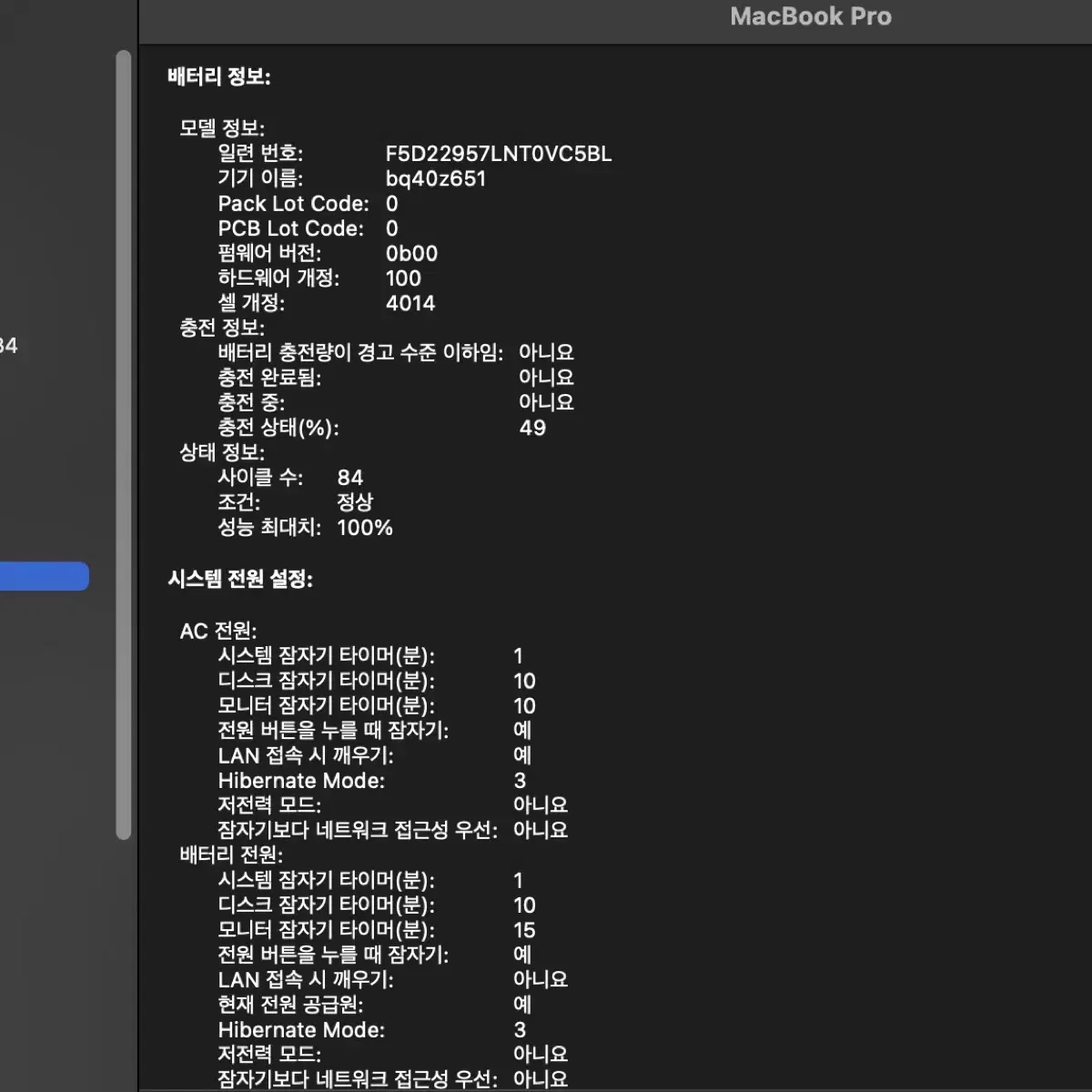Click the 사이클 수 label
1092x1092 pixels.
[x=260, y=478]
